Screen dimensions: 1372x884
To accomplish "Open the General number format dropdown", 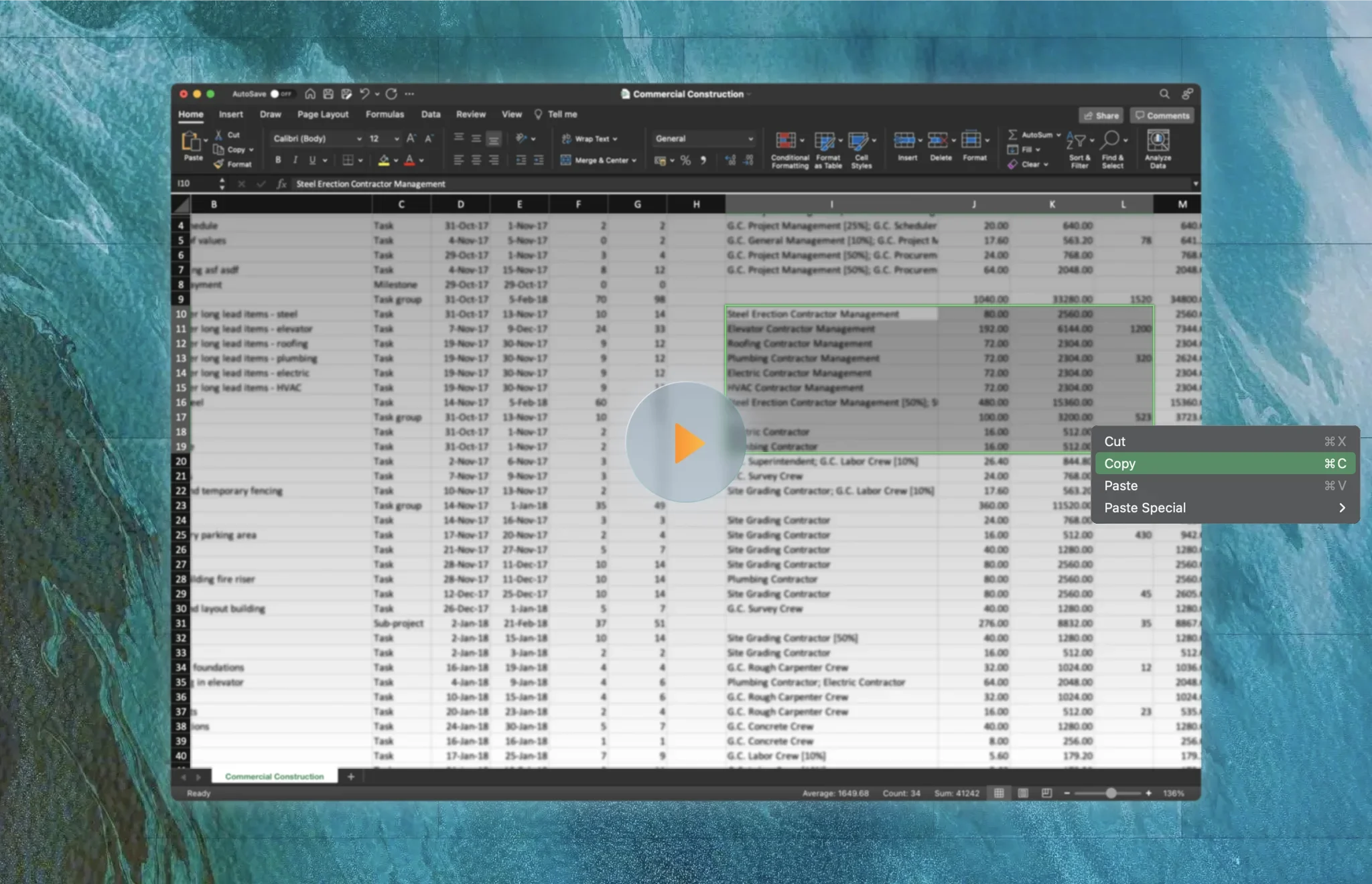I will [x=752, y=138].
